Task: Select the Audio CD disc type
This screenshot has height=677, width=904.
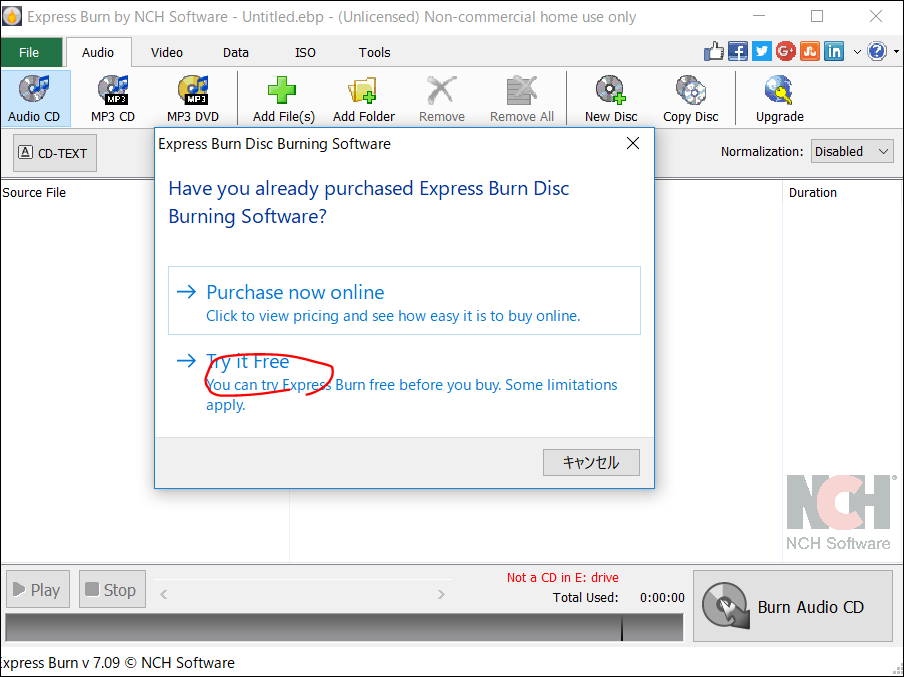Action: point(35,99)
